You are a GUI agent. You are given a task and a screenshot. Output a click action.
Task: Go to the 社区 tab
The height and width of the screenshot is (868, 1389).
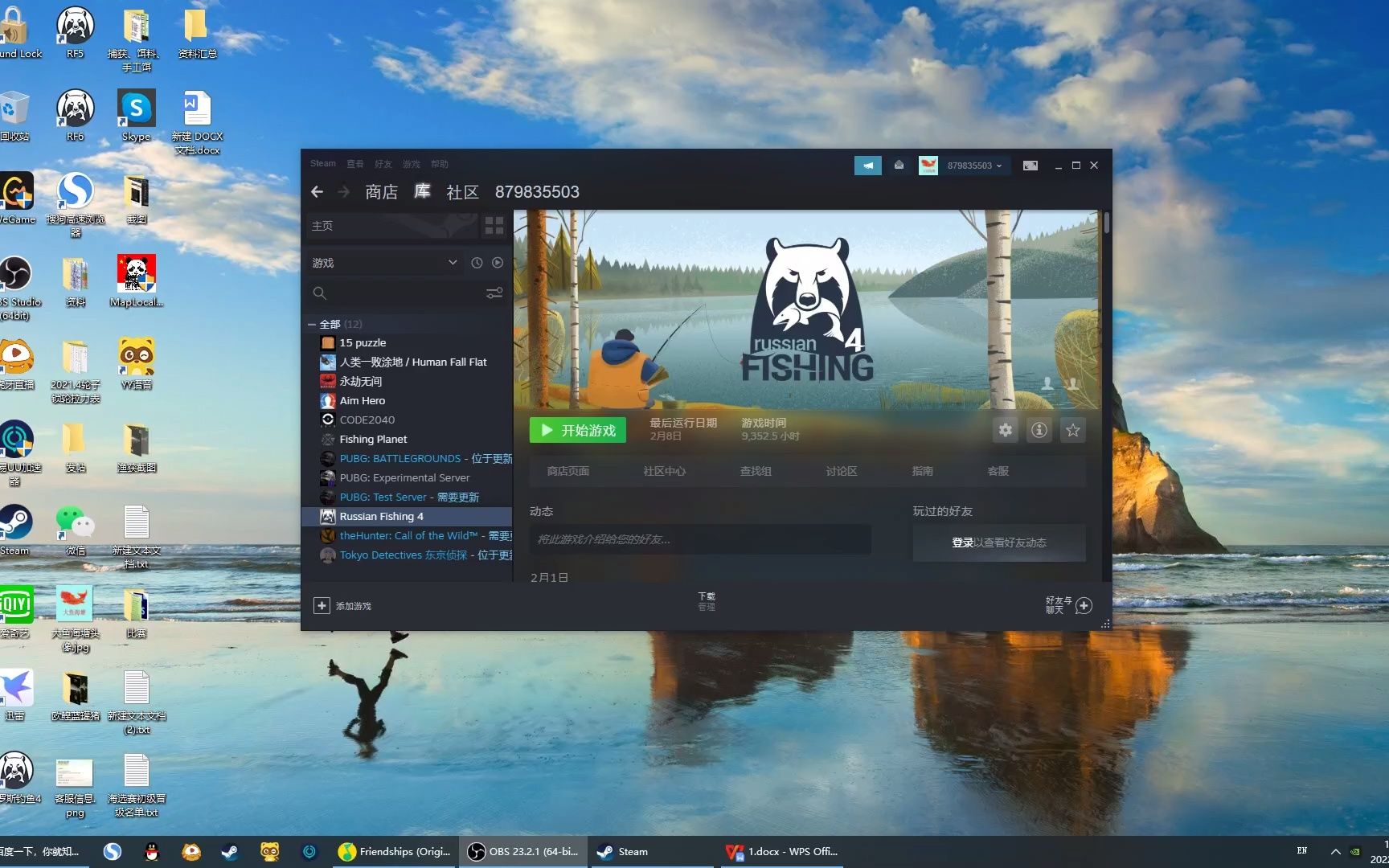[x=462, y=192]
